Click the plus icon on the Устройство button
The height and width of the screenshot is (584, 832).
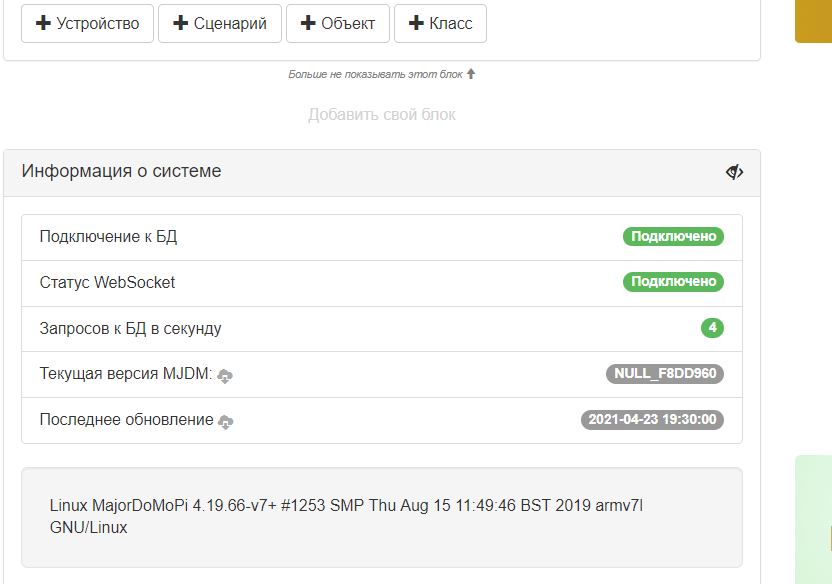click(x=43, y=23)
